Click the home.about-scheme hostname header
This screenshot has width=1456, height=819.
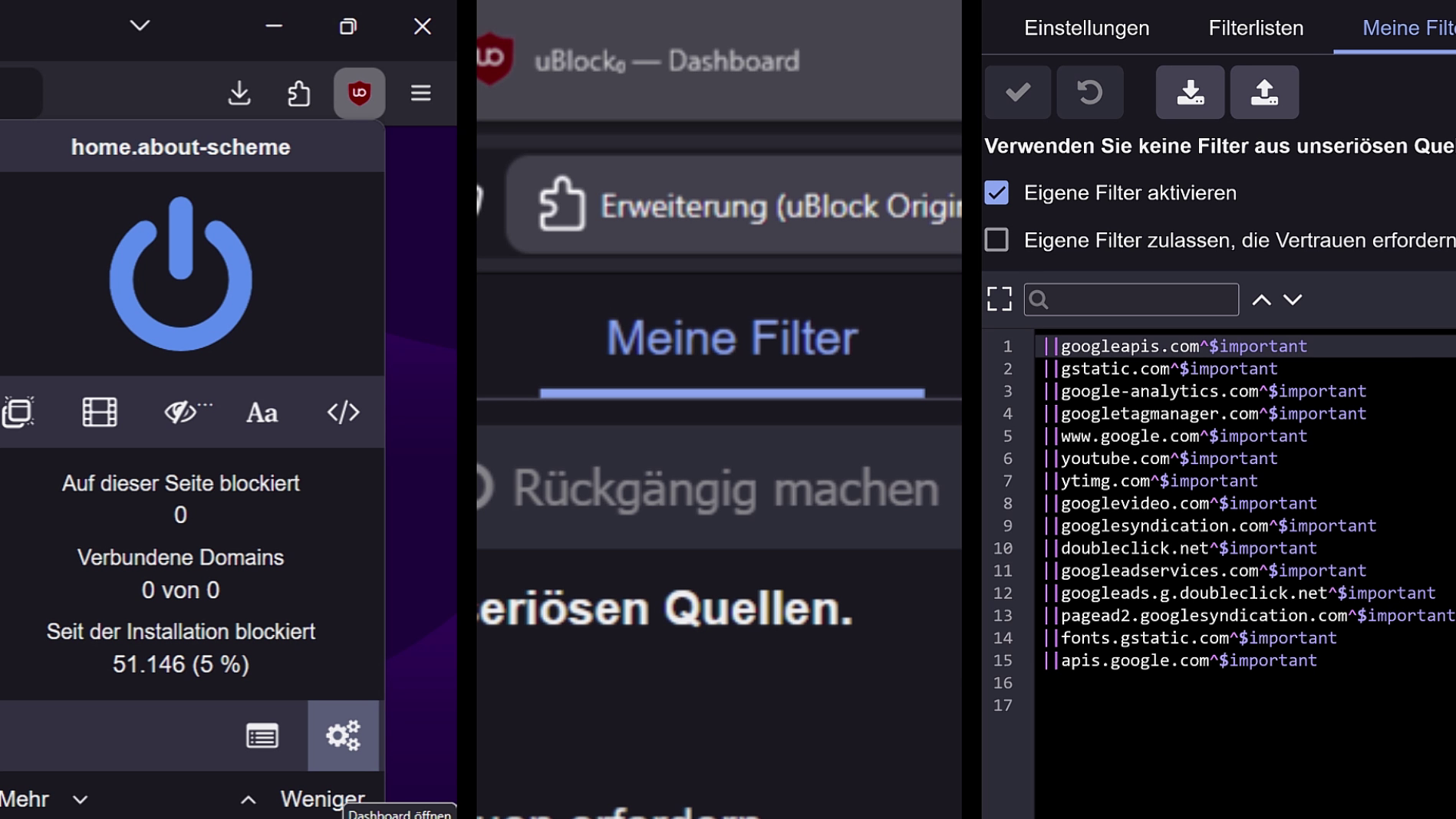pyautogui.click(x=180, y=147)
